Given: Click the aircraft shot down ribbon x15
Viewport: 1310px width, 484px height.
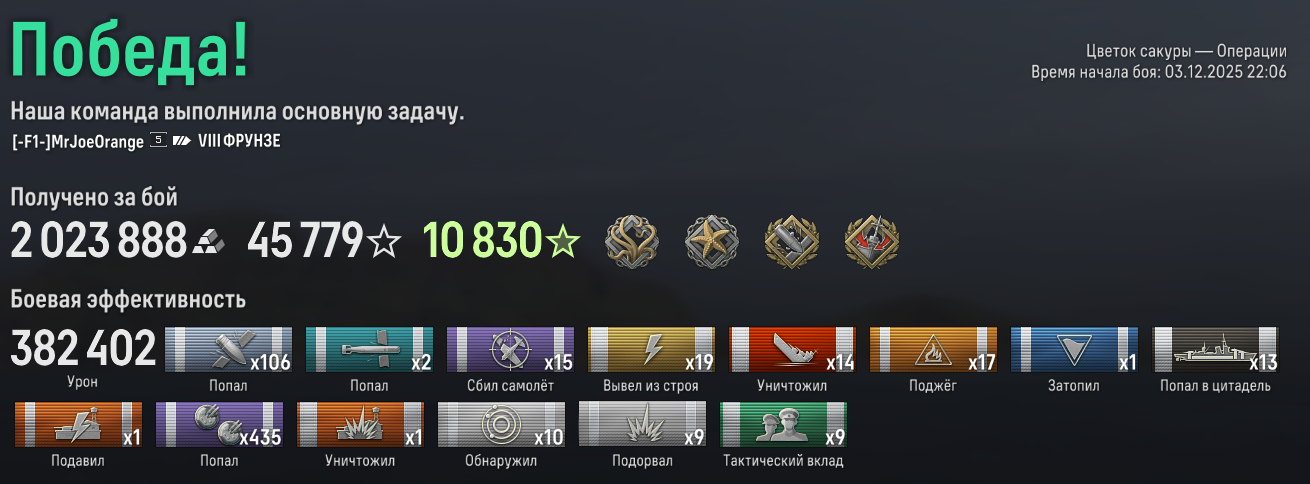Looking at the screenshot, I should click(510, 349).
